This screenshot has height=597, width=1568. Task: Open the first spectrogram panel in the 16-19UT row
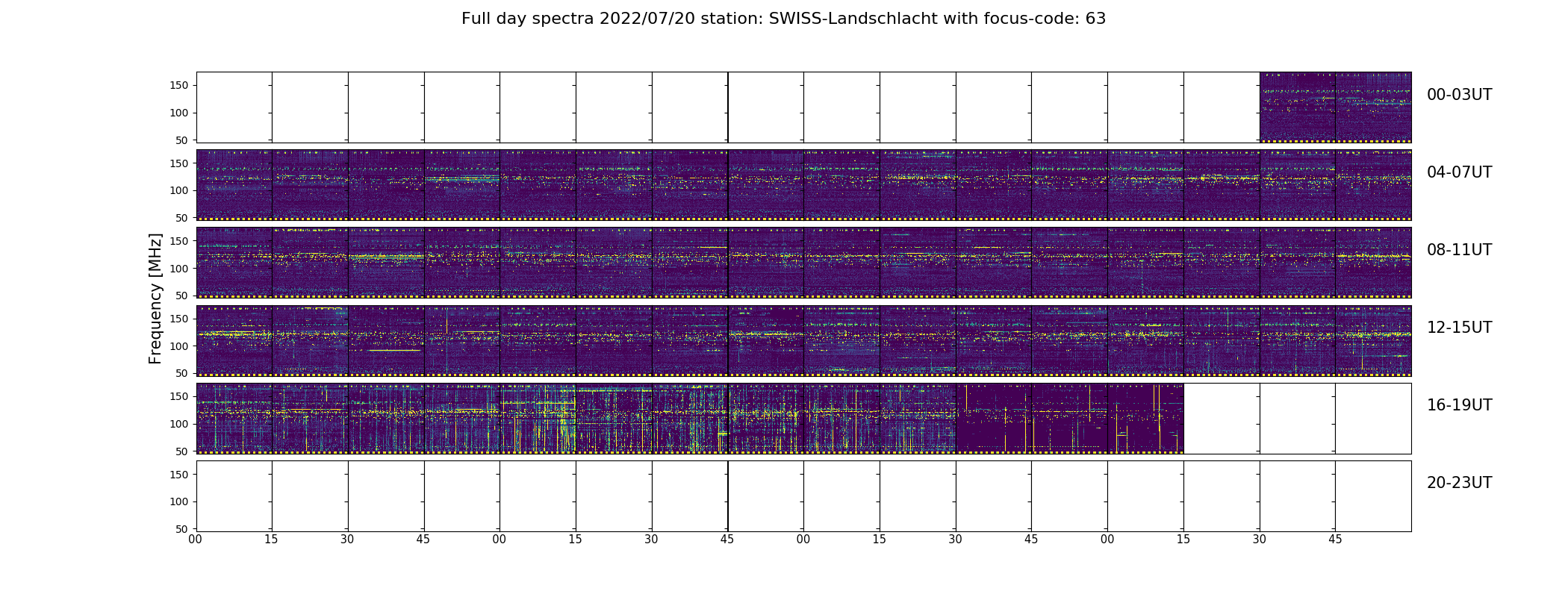pos(234,418)
